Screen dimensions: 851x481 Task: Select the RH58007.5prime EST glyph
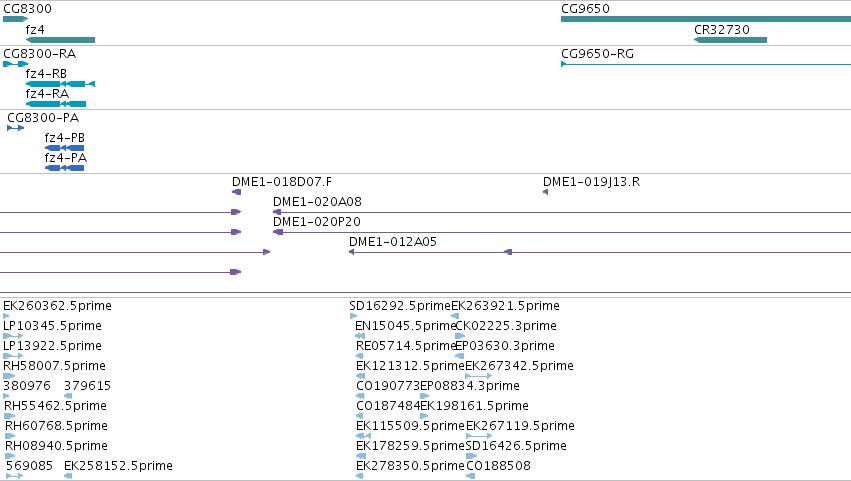coord(9,376)
